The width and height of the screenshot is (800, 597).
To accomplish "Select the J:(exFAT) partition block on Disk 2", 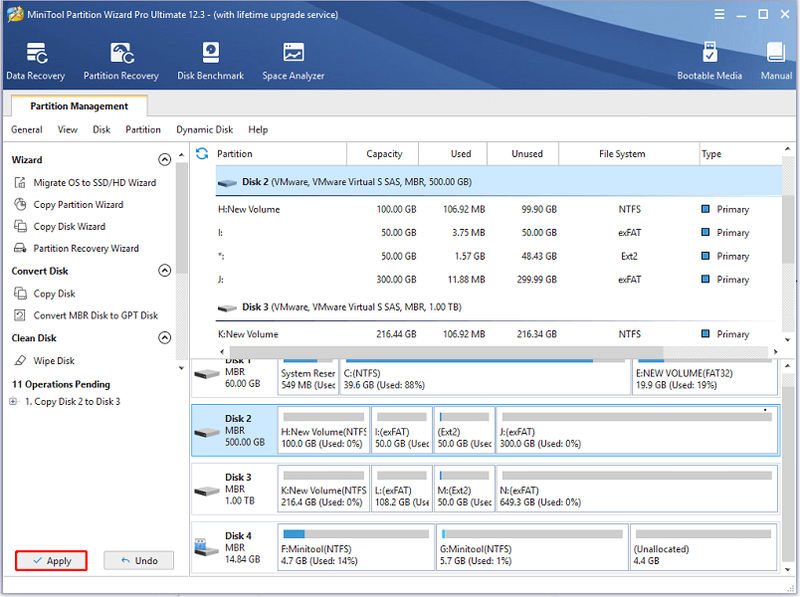I will coord(637,431).
